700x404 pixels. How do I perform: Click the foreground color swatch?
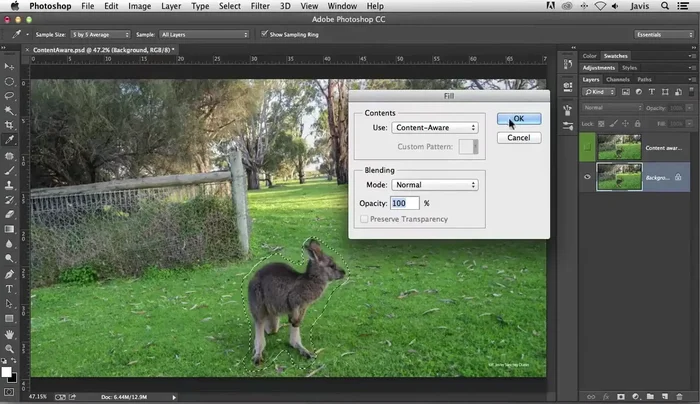(x=6, y=372)
